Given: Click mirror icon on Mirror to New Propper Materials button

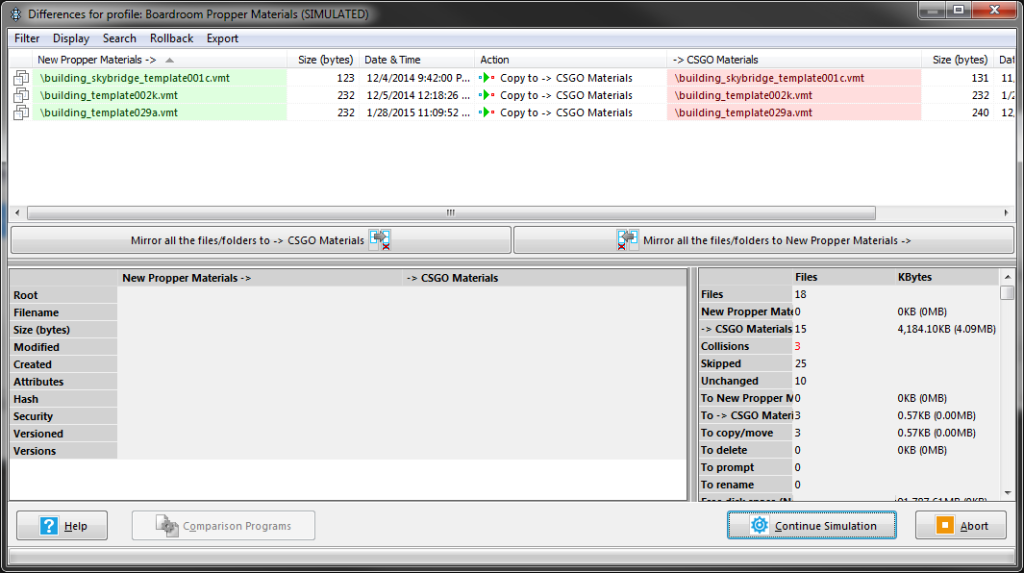Looking at the screenshot, I should (x=628, y=240).
